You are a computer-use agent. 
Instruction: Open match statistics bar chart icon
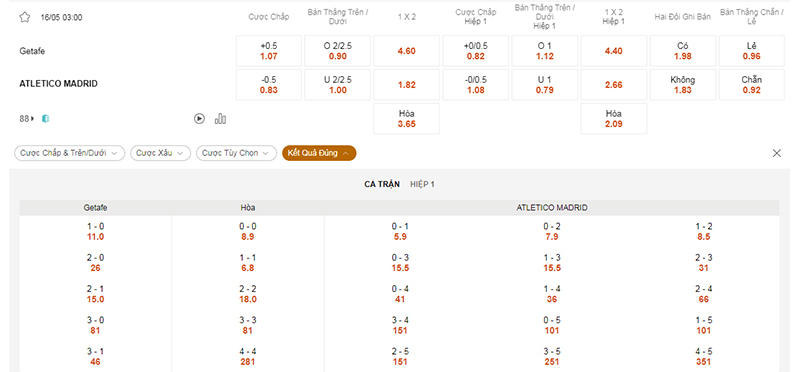pos(220,119)
